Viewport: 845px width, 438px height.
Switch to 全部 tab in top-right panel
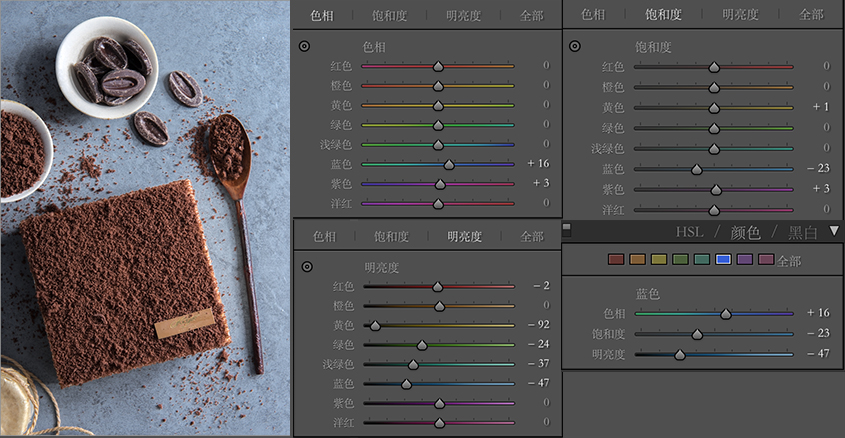click(x=812, y=15)
